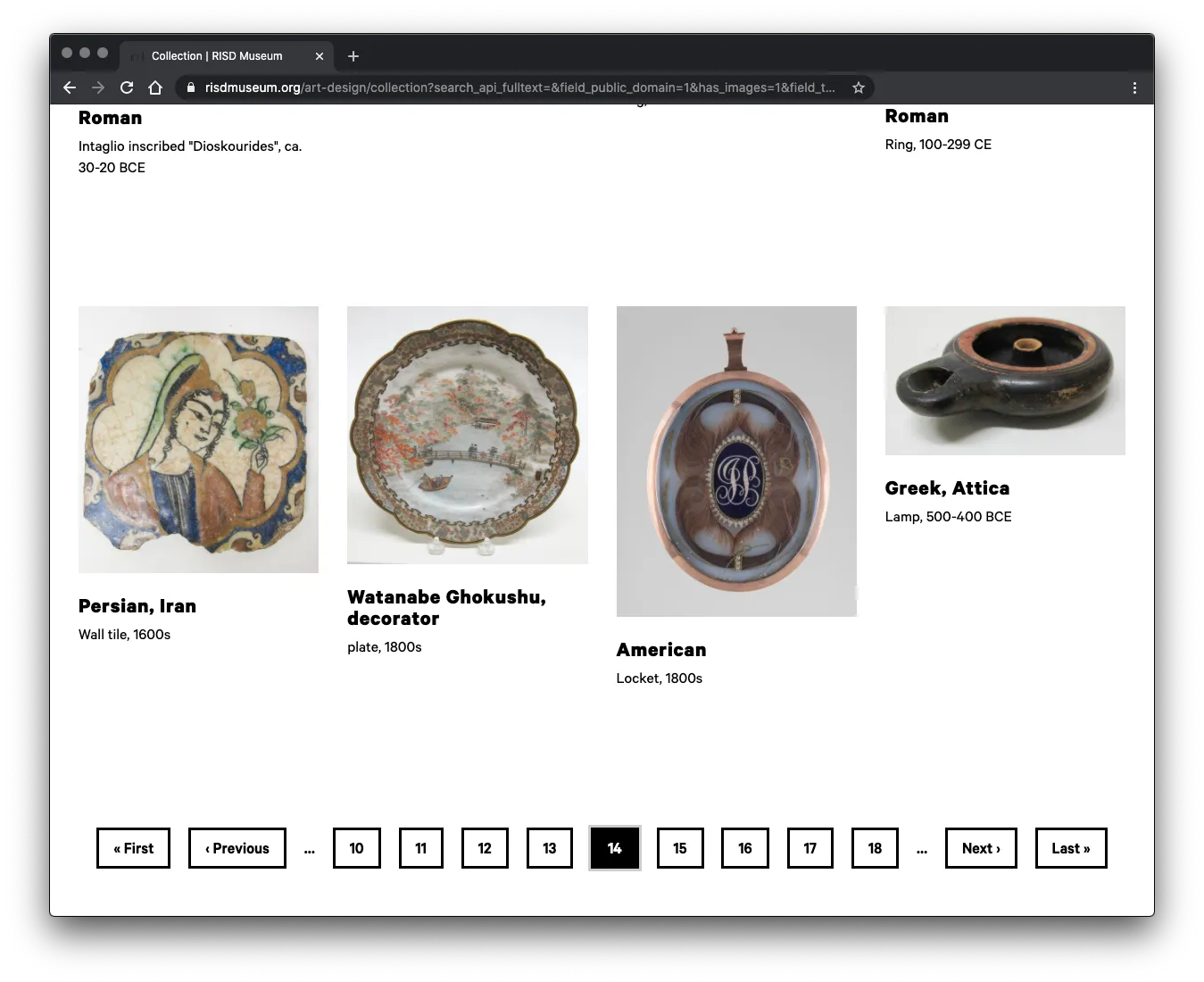The height and width of the screenshot is (982, 1204).
Task: Click the Persian wall tile thumbnail image
Action: 197,438
